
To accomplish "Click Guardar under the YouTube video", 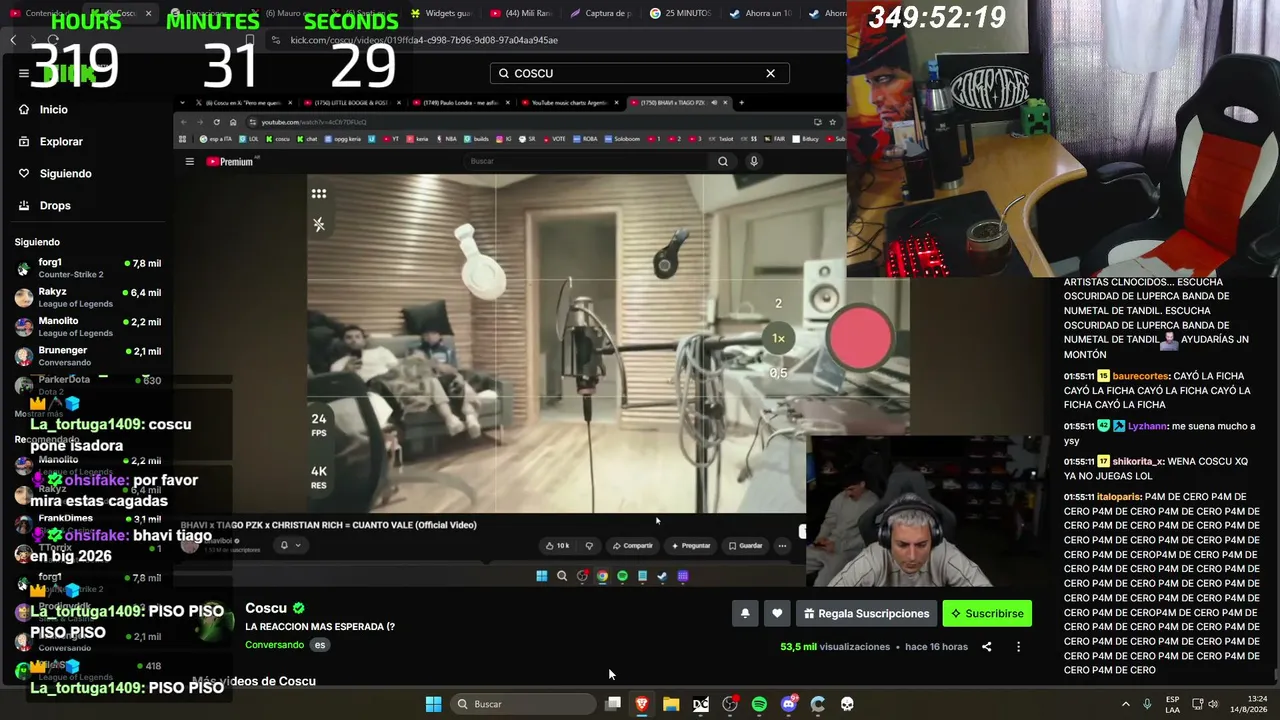I will [746, 545].
